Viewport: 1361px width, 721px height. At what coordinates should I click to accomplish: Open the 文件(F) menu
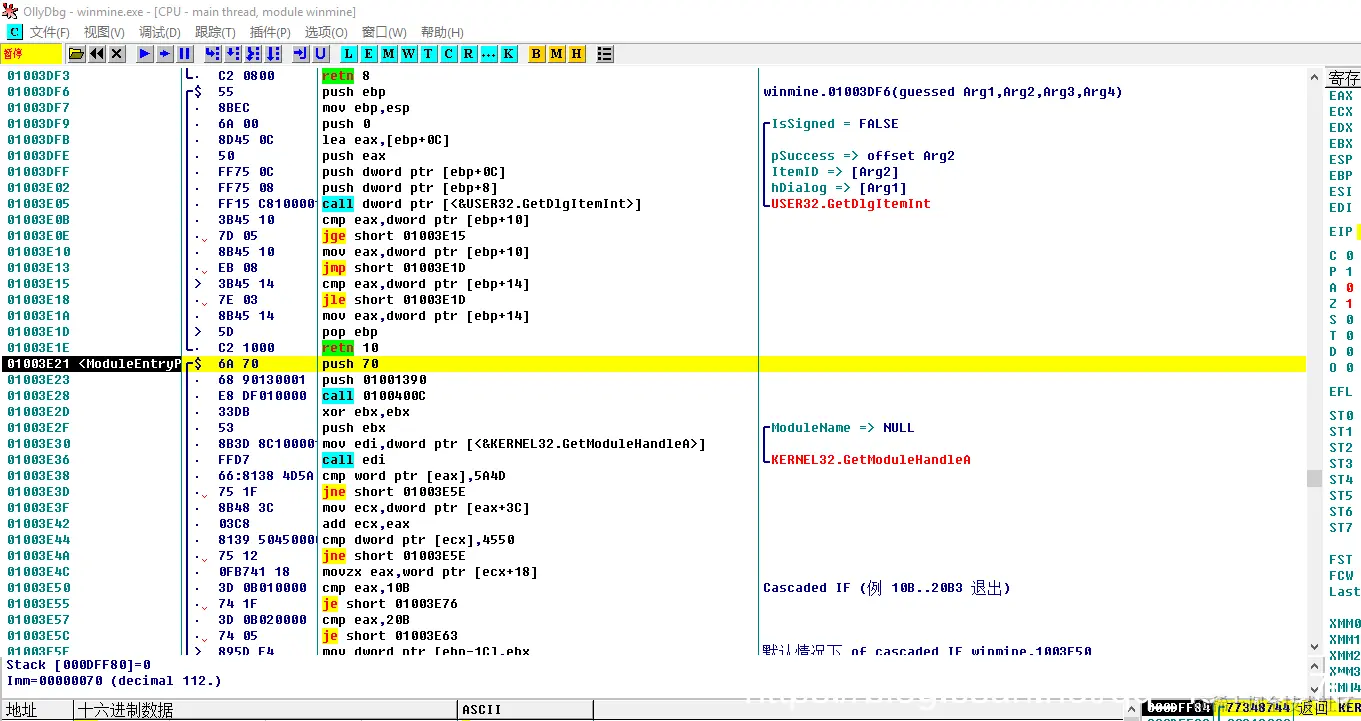[x=50, y=32]
